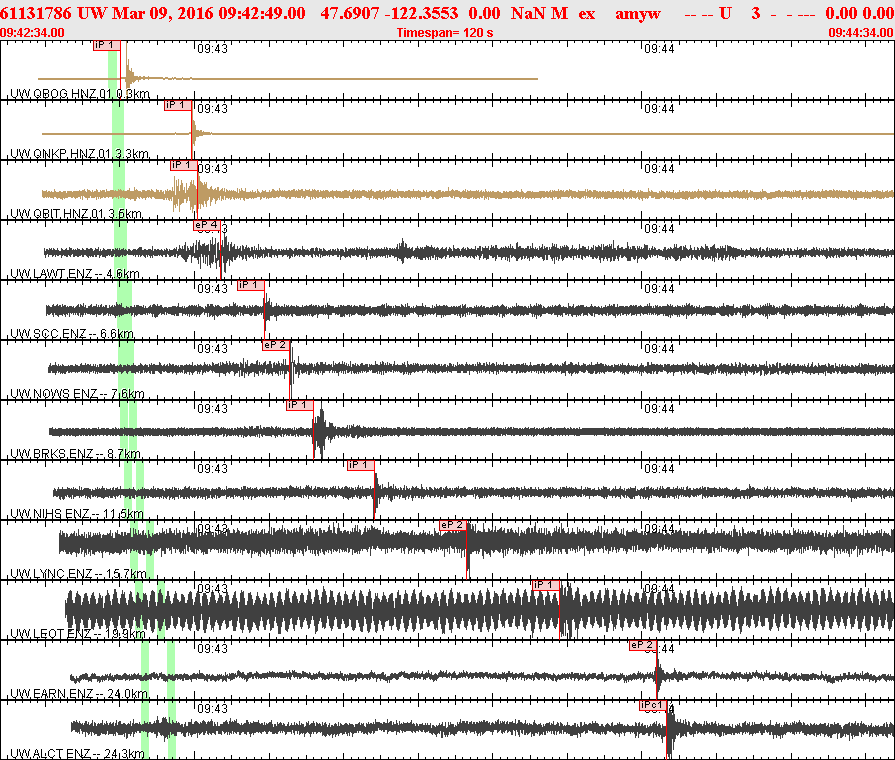Click the analyst name amyw in header
This screenshot has height=760, width=895.
coord(638,13)
